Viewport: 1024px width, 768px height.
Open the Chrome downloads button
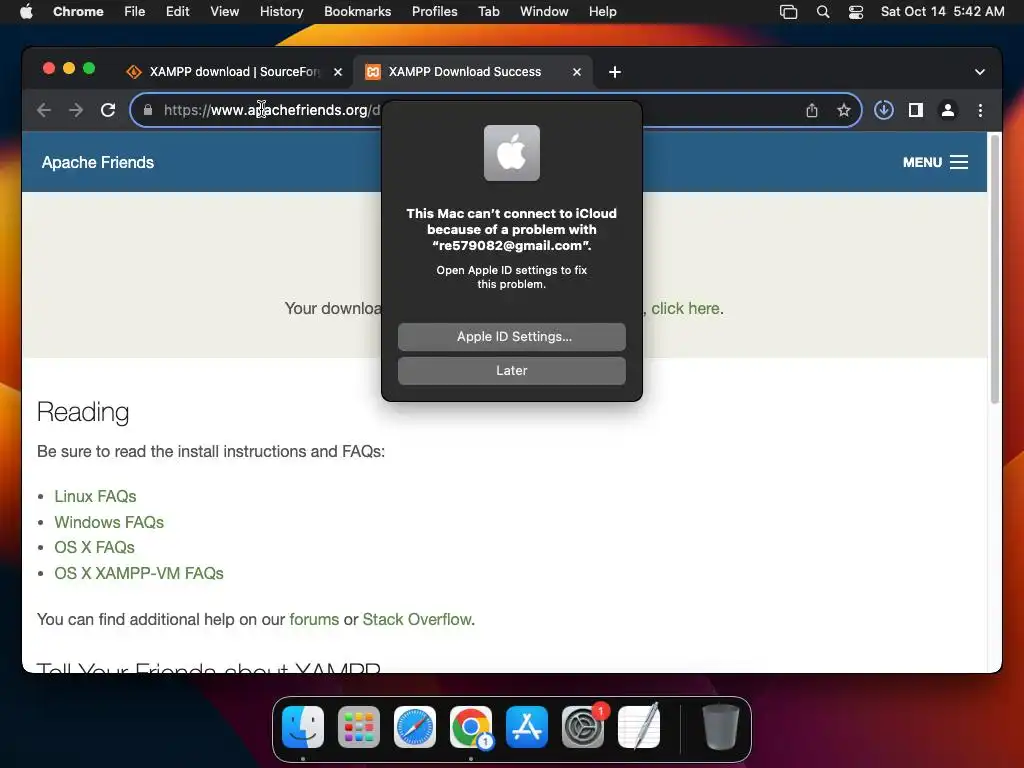coord(884,110)
